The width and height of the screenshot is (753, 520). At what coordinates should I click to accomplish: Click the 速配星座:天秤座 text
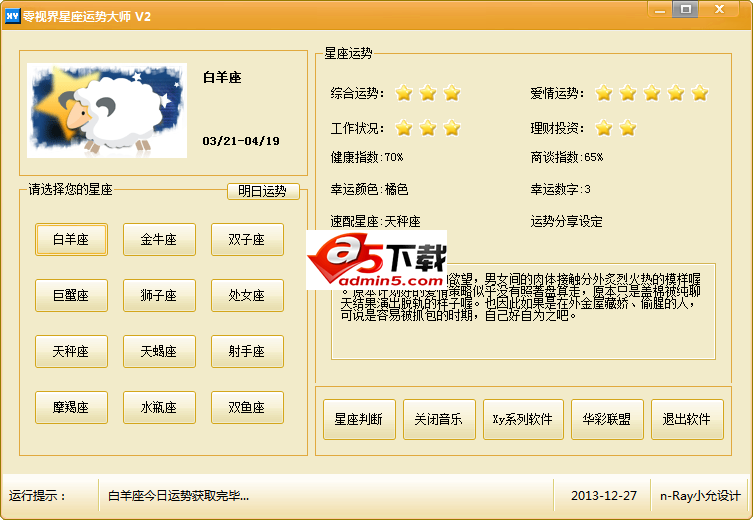(x=375, y=221)
